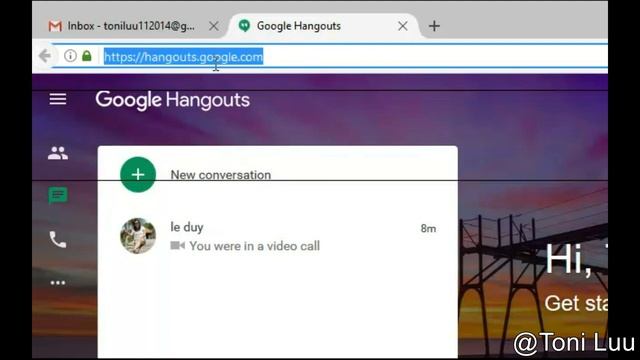Click the Gmail envelope favicon on the Inbox tab
This screenshot has height=360, width=640.
click(55, 26)
